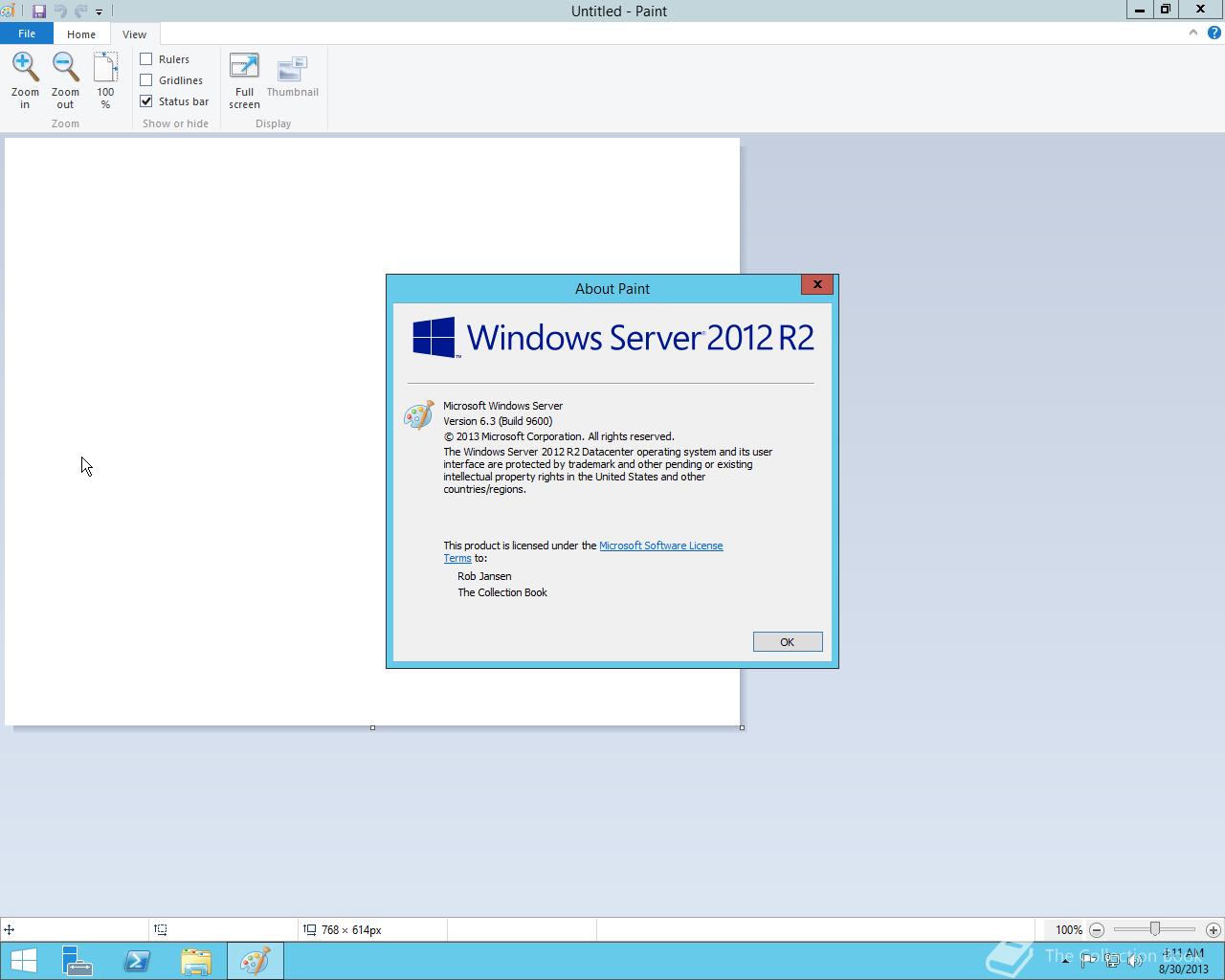The width and height of the screenshot is (1225, 980).
Task: Open Server Manager from the taskbar
Action: click(x=78, y=961)
